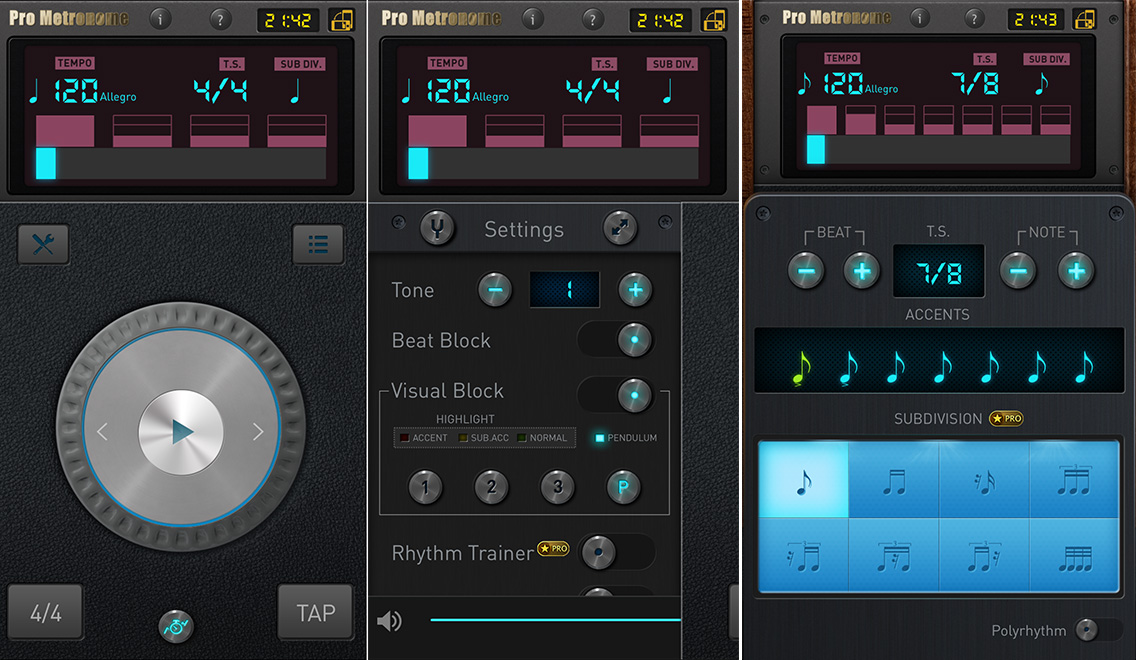
Task: Tap the yellow timer icon on left screen
Action: click(x=342, y=20)
